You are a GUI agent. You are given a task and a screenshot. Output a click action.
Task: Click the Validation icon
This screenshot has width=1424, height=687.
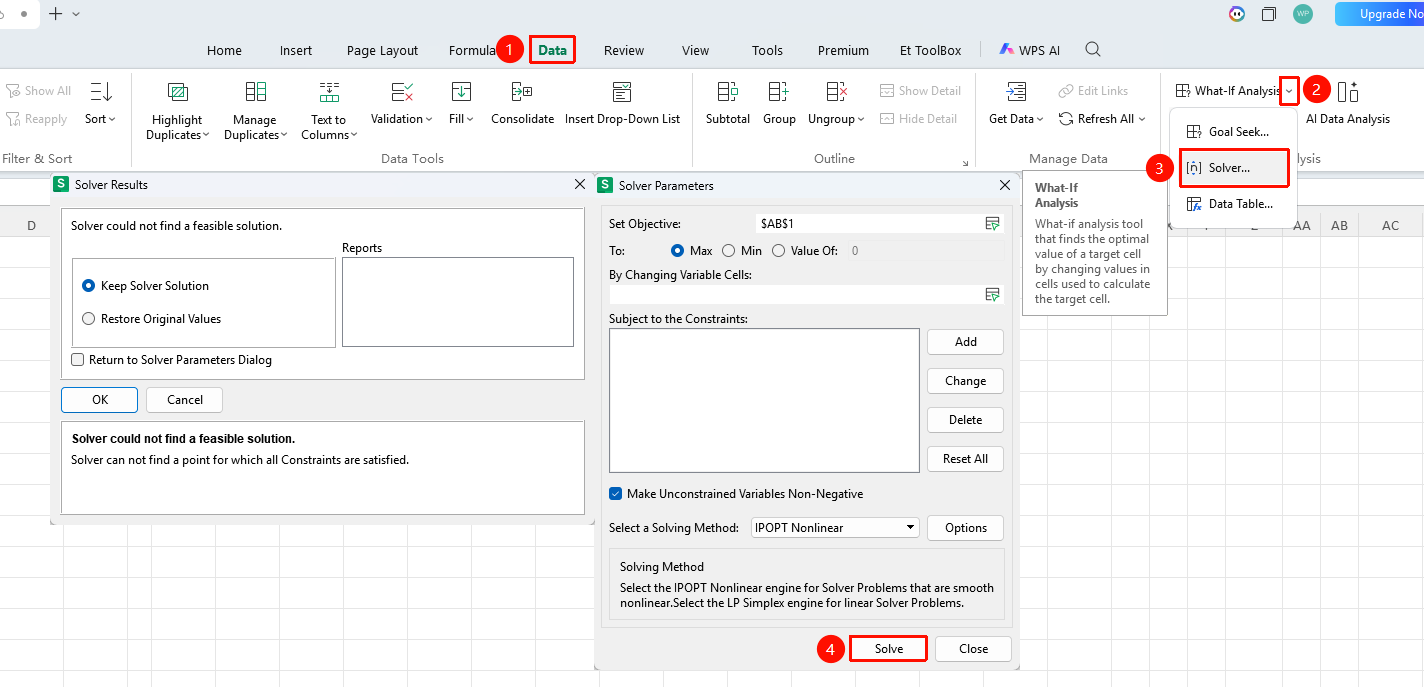[403, 92]
